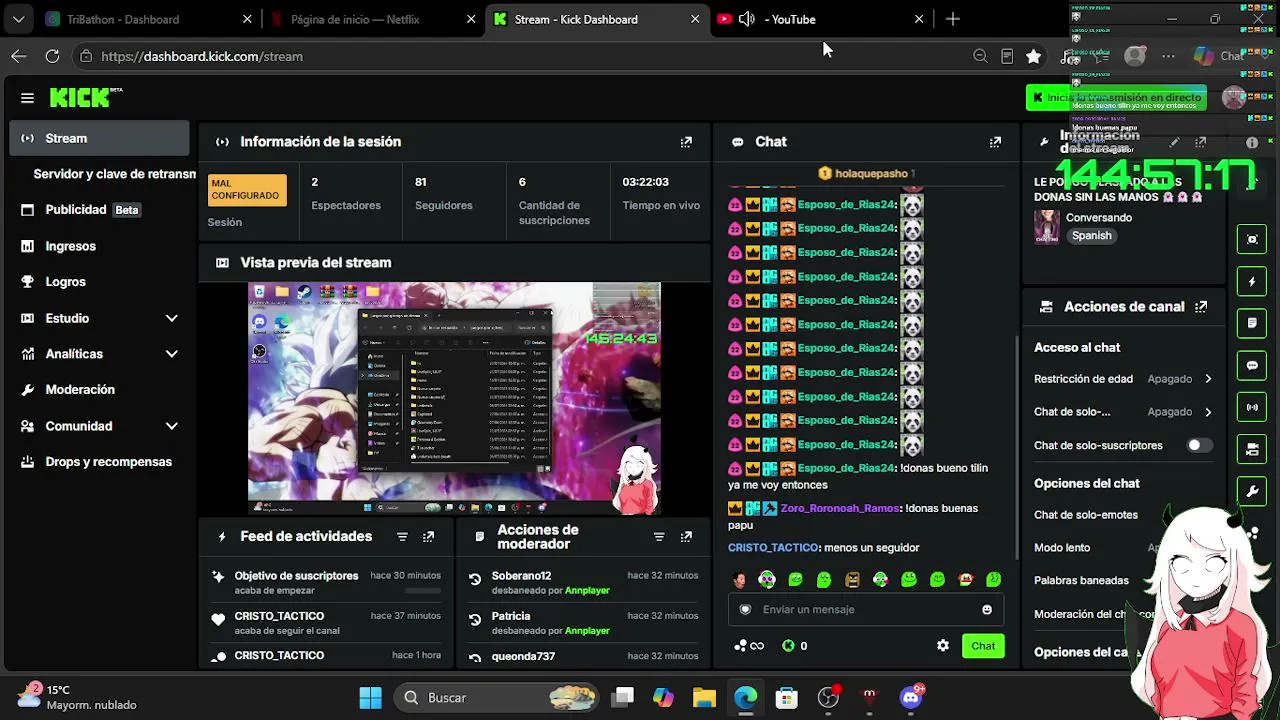The image size is (1280, 720).
Task: Refresh the browser page
Action: tap(52, 56)
